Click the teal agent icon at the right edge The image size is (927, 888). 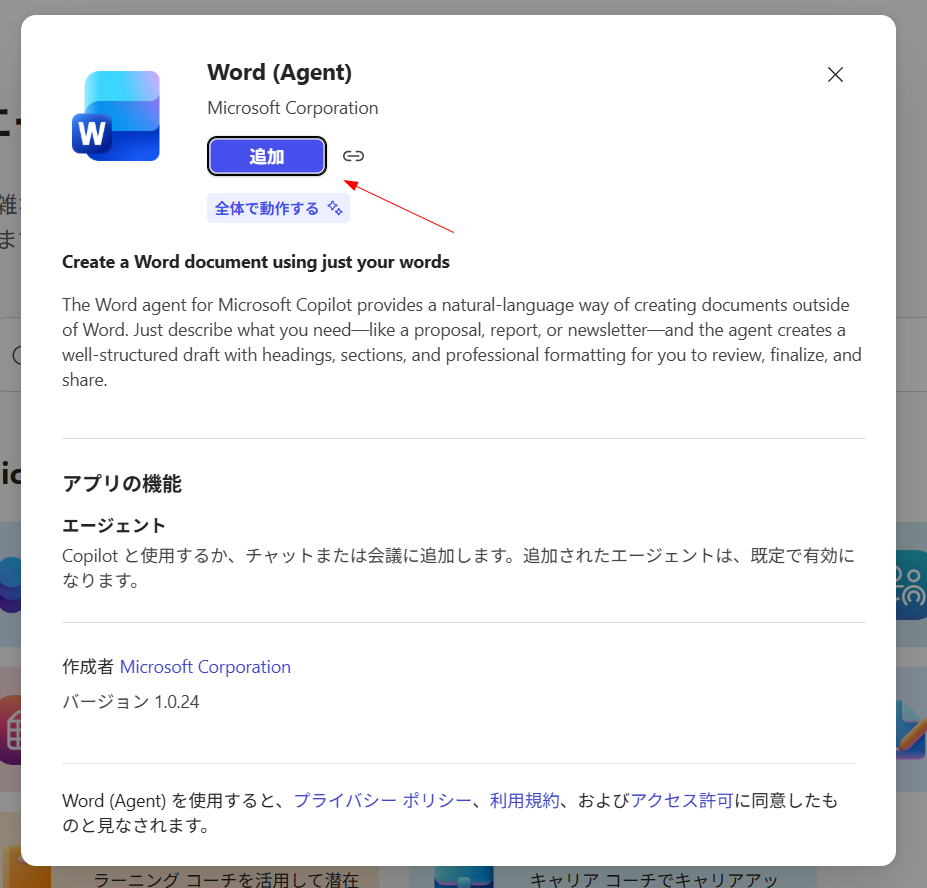pos(911,585)
